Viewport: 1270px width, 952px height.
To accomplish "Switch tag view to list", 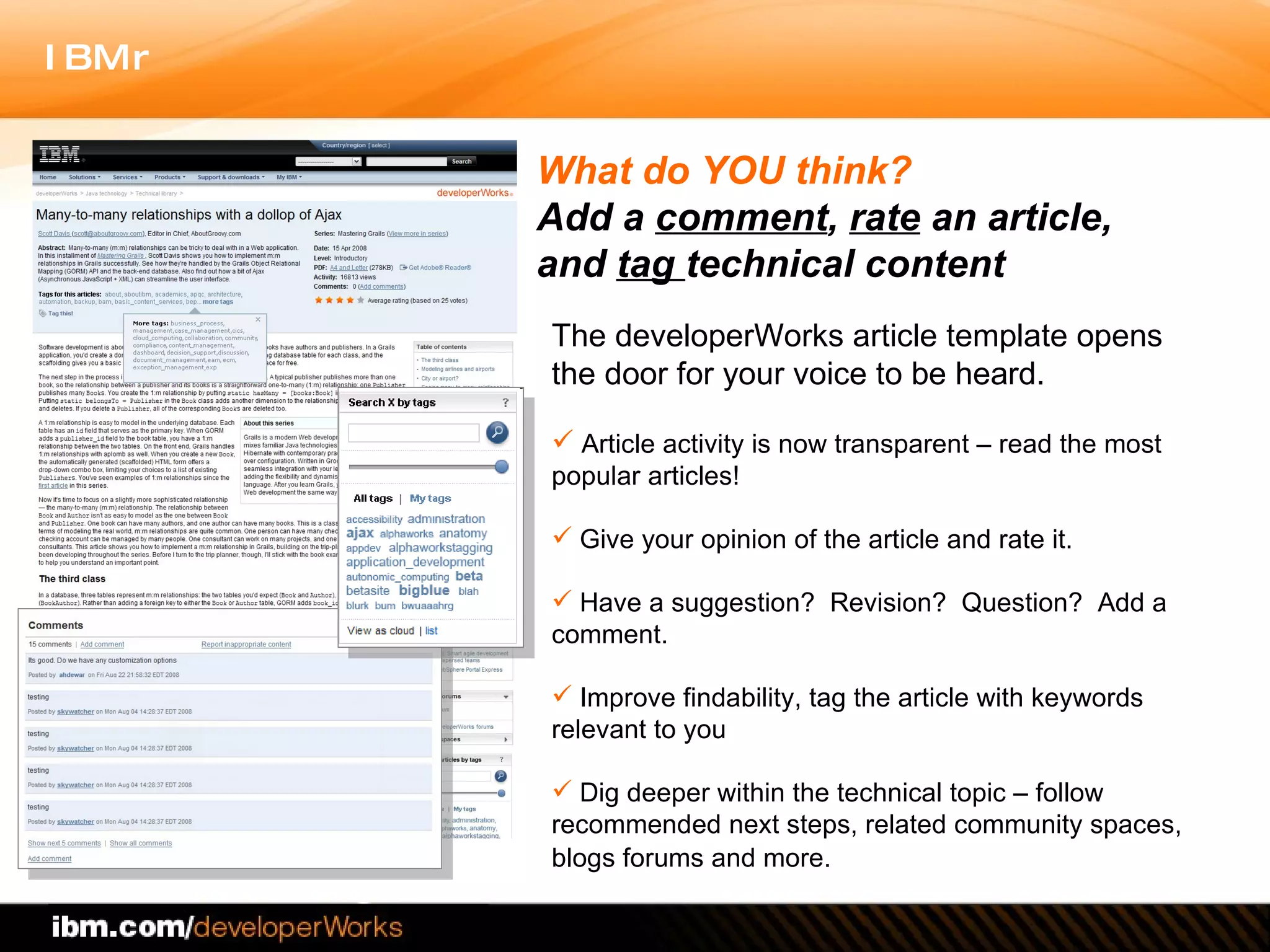I will coord(431,631).
